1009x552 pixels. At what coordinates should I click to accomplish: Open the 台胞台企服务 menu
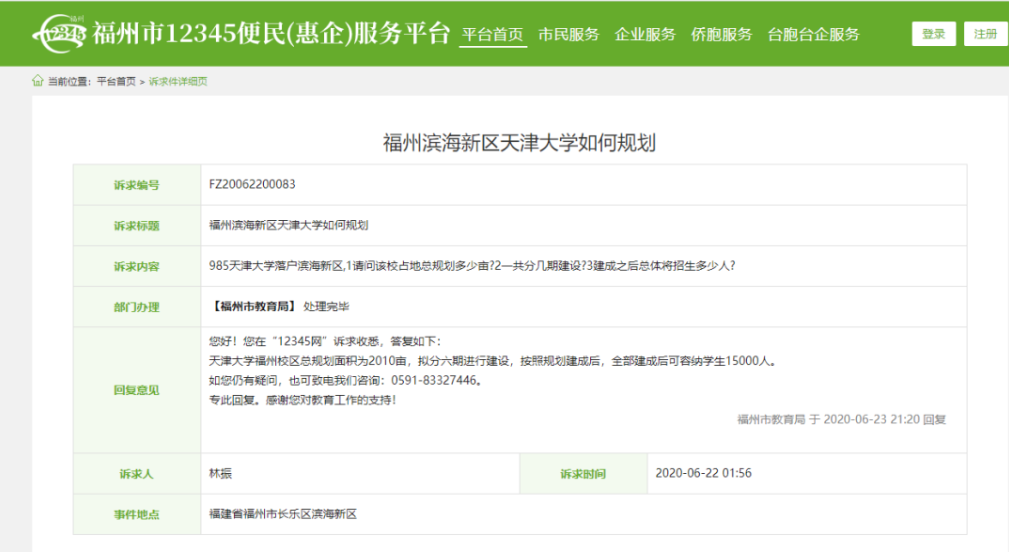pyautogui.click(x=813, y=34)
